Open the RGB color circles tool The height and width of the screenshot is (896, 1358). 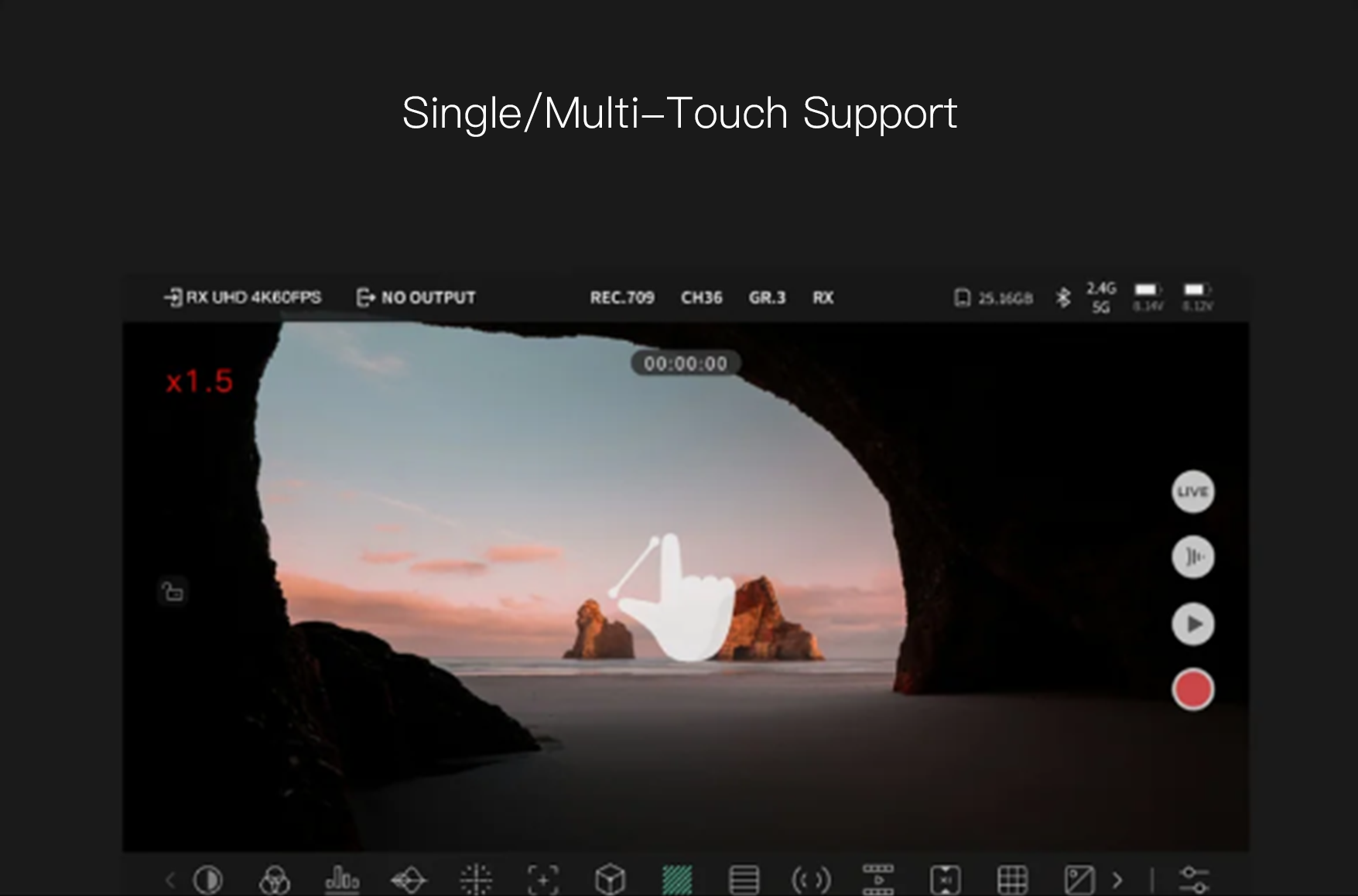click(275, 880)
